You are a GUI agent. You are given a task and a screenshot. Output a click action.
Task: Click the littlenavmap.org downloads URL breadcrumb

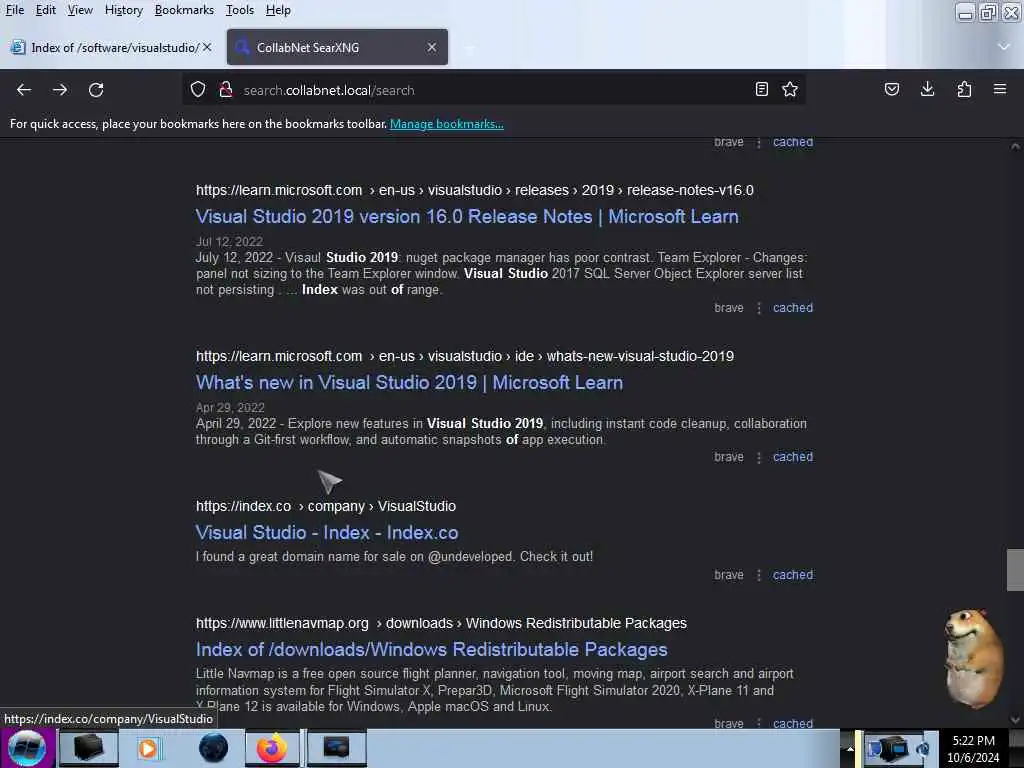click(441, 623)
